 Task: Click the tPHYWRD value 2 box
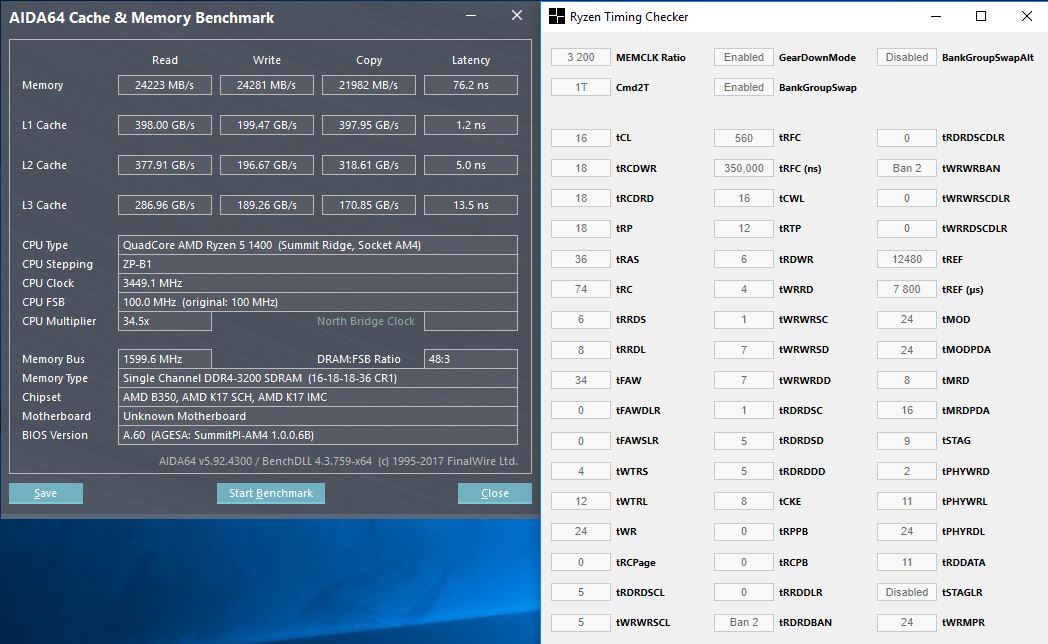(907, 471)
